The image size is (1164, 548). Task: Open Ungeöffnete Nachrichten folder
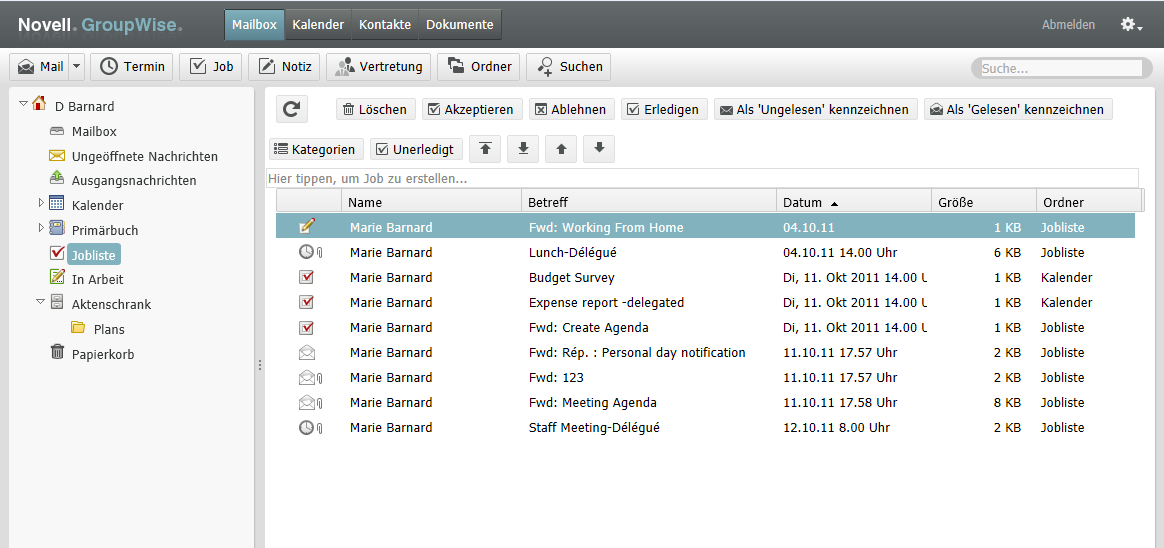144,156
